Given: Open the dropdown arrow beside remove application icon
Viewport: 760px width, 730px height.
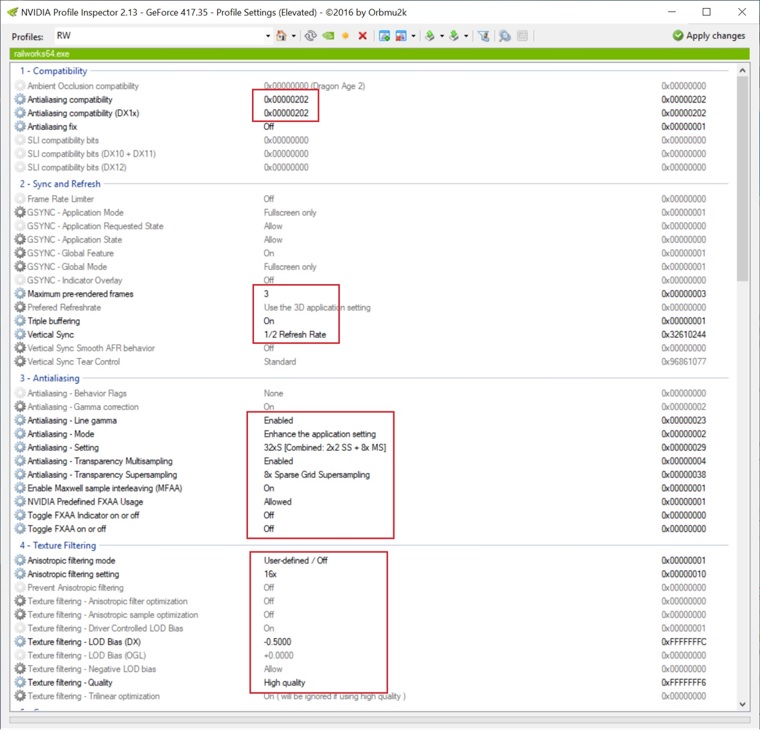Looking at the screenshot, I should (413, 36).
